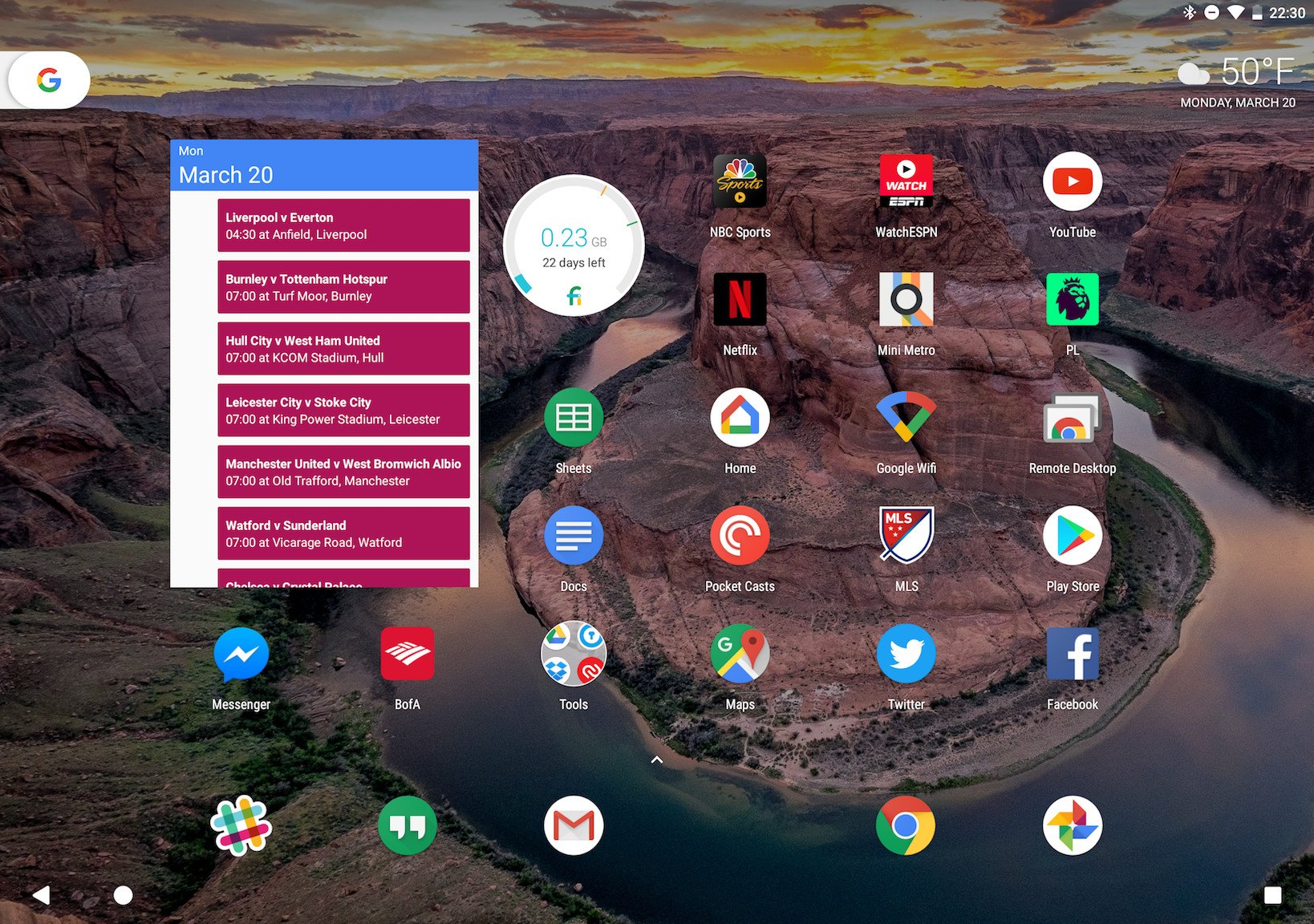Open the BofA banking app
Screen dimensions: 1314x924
coord(408,654)
